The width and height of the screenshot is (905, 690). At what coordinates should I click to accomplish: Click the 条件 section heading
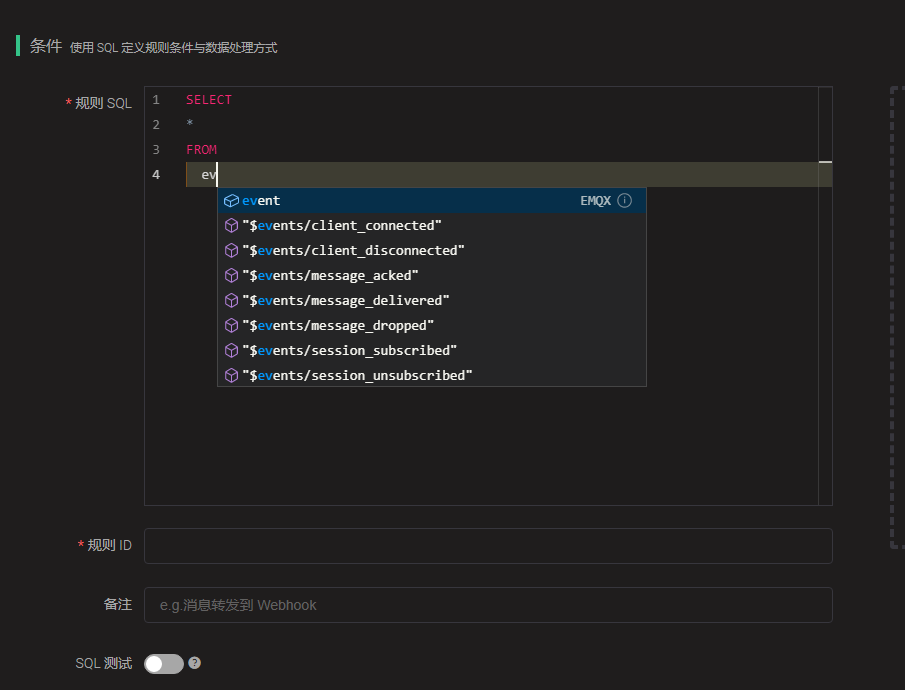coord(46,46)
